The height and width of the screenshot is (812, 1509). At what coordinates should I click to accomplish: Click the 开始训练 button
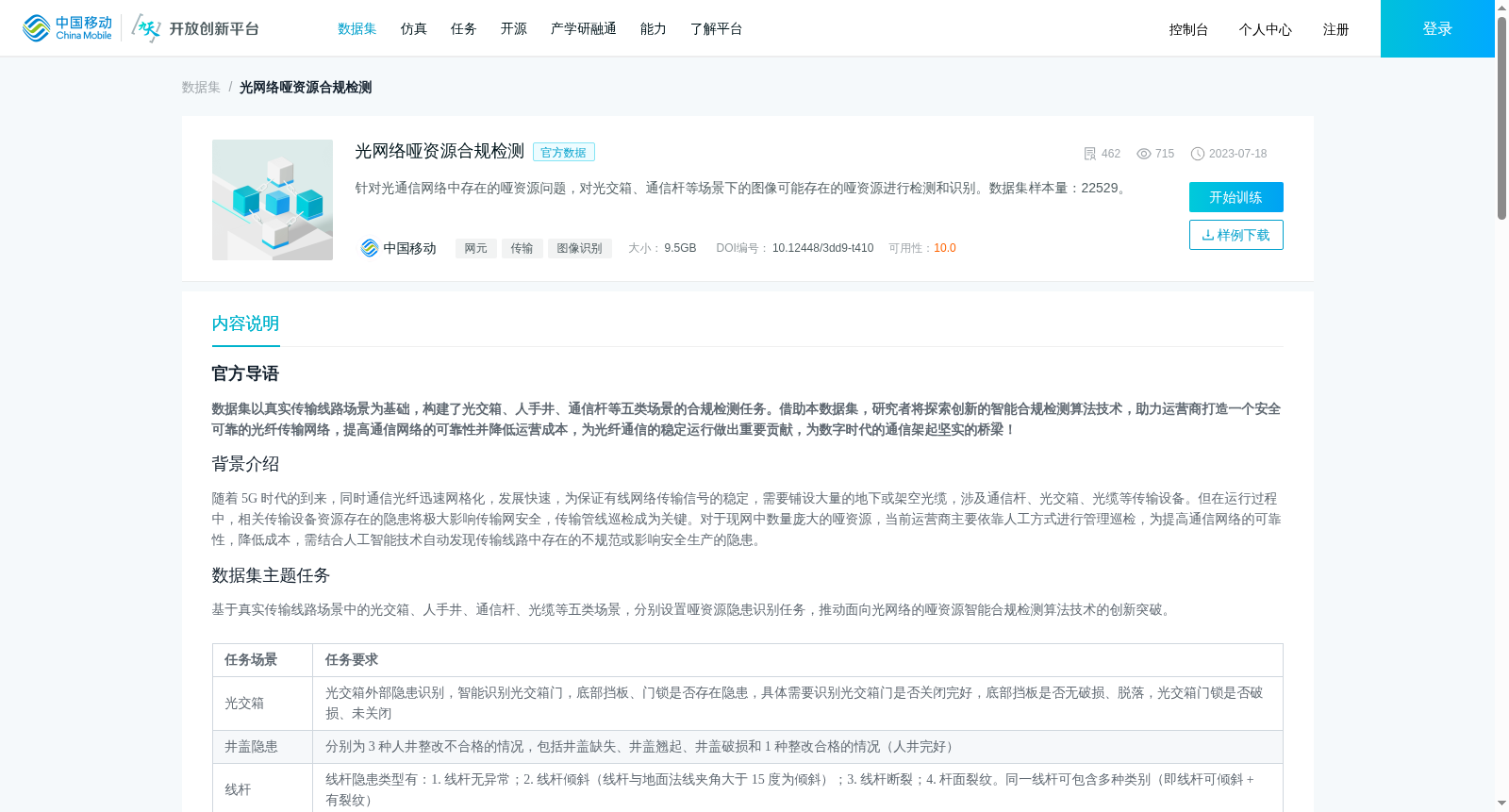(1236, 197)
